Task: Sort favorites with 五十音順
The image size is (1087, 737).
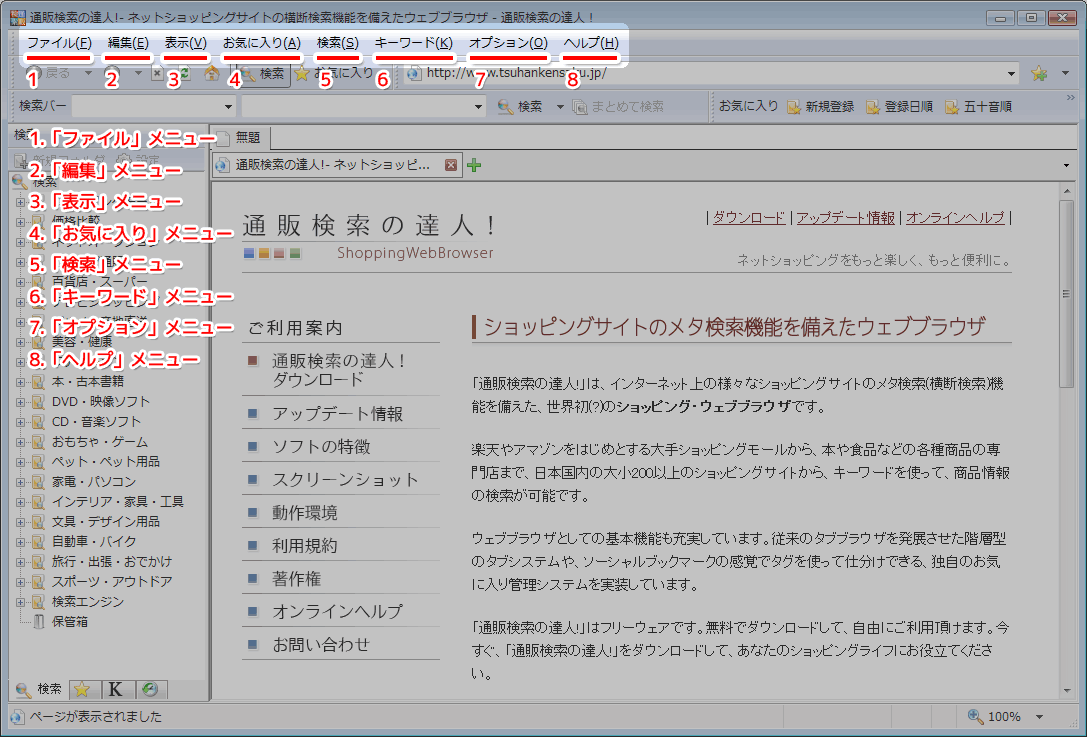Action: point(979,107)
